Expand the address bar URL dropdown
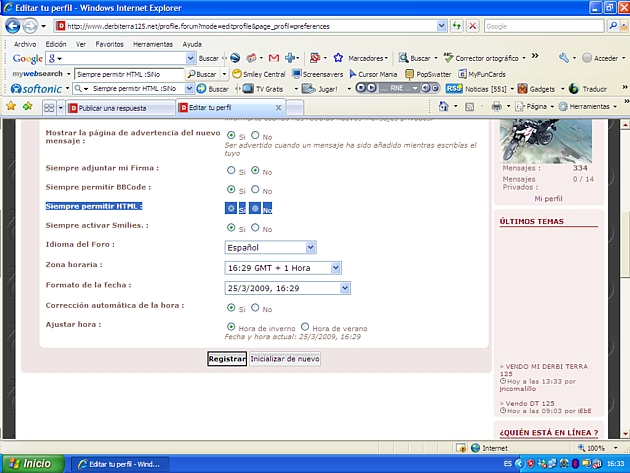The image size is (630, 473). click(x=441, y=26)
